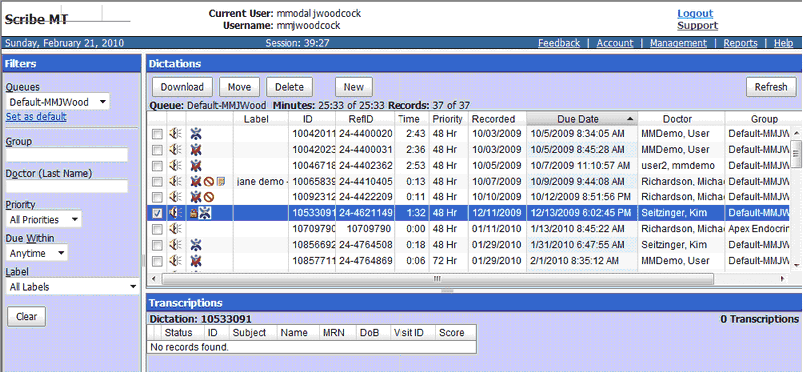Open the Queues dropdown Default-MMJWood
Image resolution: width=803 pixels, height=373 pixels.
[58, 102]
